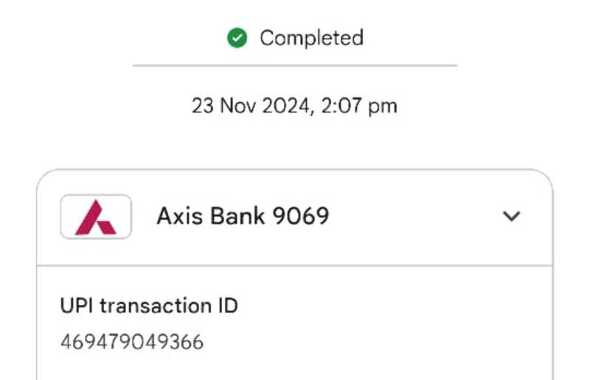Click blank space right of the transaction ID

click(x=376, y=342)
